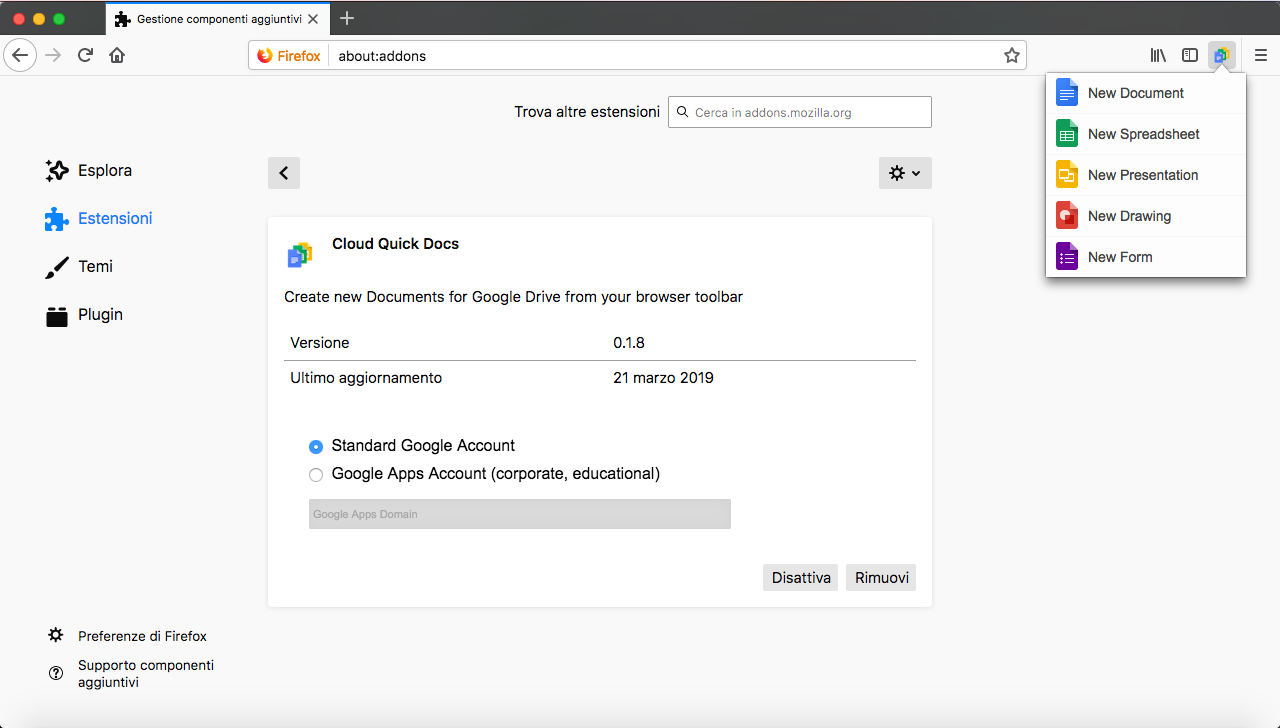
Task: Click the Plugin block icon
Action: [57, 315]
